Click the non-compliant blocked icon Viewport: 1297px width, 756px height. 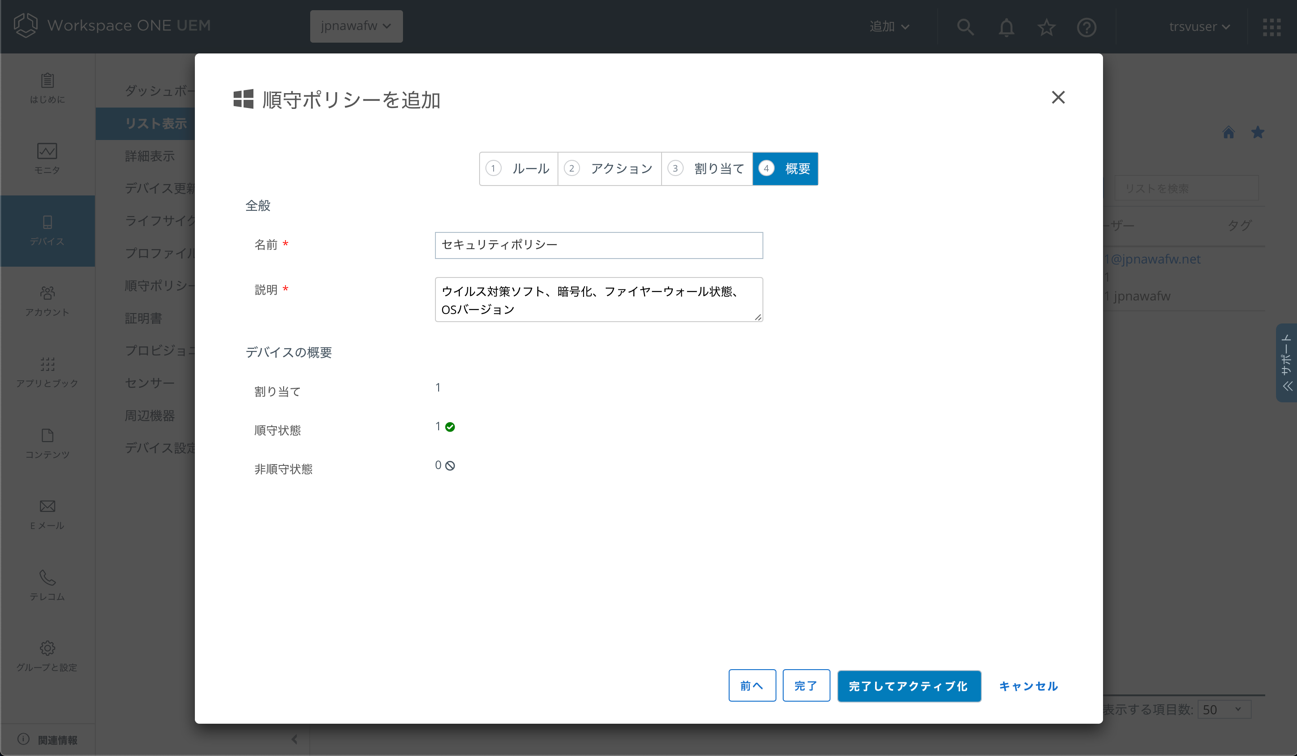[450, 466]
